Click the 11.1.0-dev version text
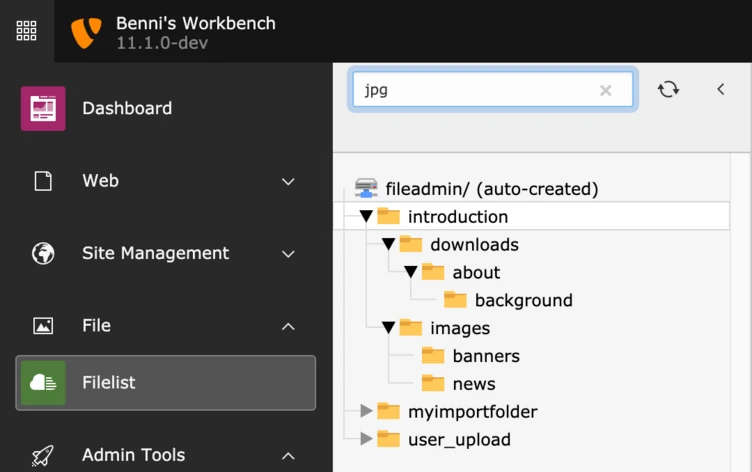Viewport: 752px width, 472px height. [162, 43]
